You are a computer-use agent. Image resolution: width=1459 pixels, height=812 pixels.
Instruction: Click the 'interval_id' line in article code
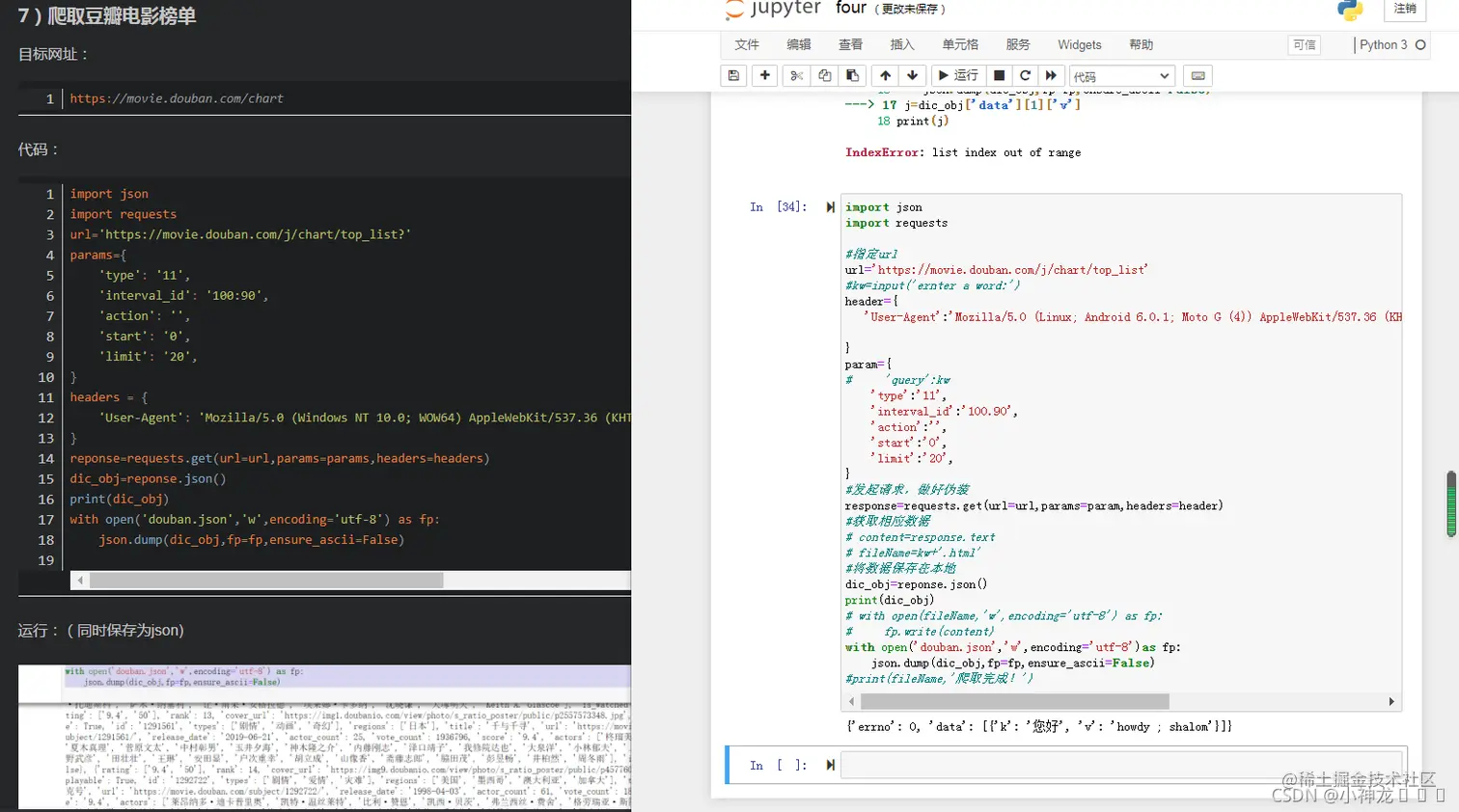pos(183,295)
